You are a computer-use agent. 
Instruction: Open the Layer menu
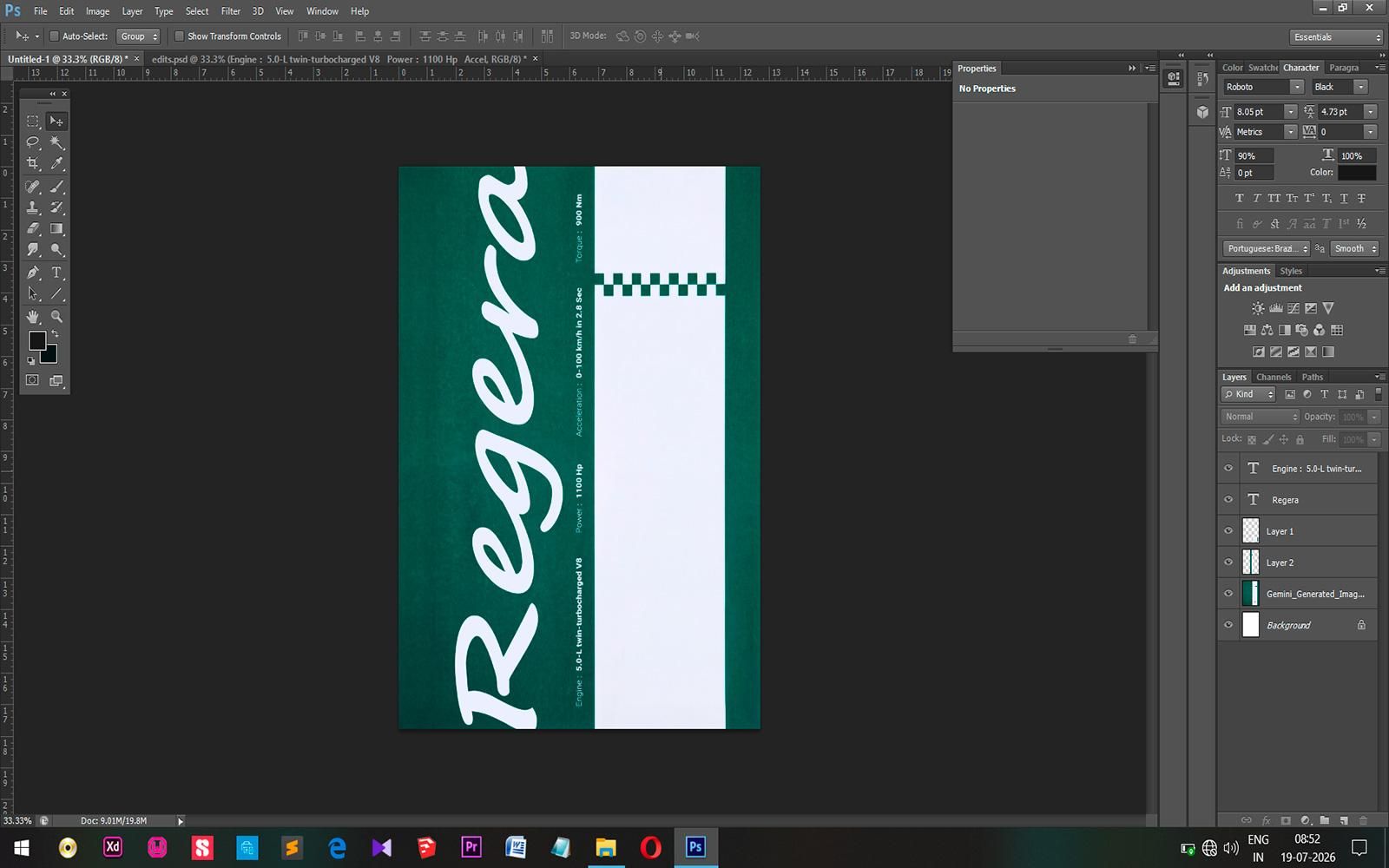click(x=132, y=11)
